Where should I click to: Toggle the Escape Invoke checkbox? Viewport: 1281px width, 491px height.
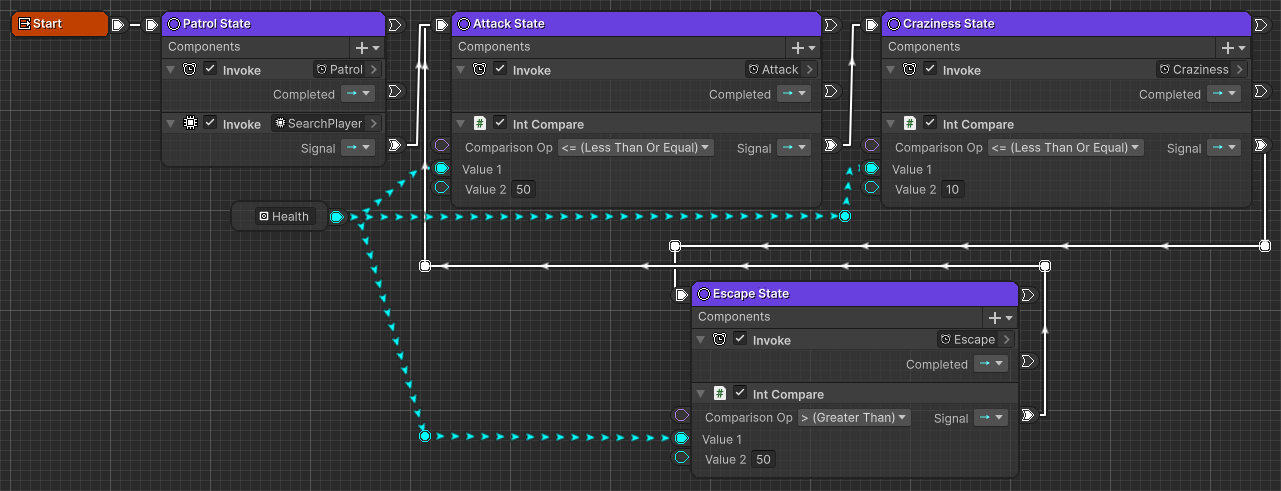pyautogui.click(x=740, y=340)
